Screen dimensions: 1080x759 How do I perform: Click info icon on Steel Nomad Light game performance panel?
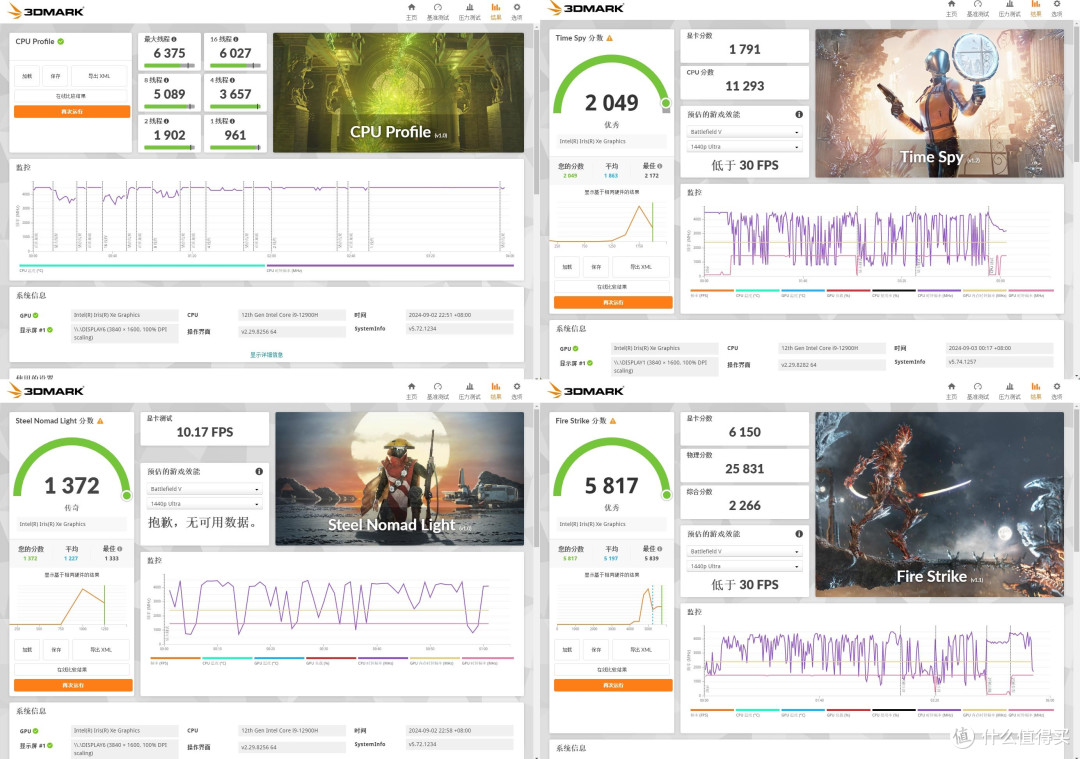pyautogui.click(x=259, y=472)
